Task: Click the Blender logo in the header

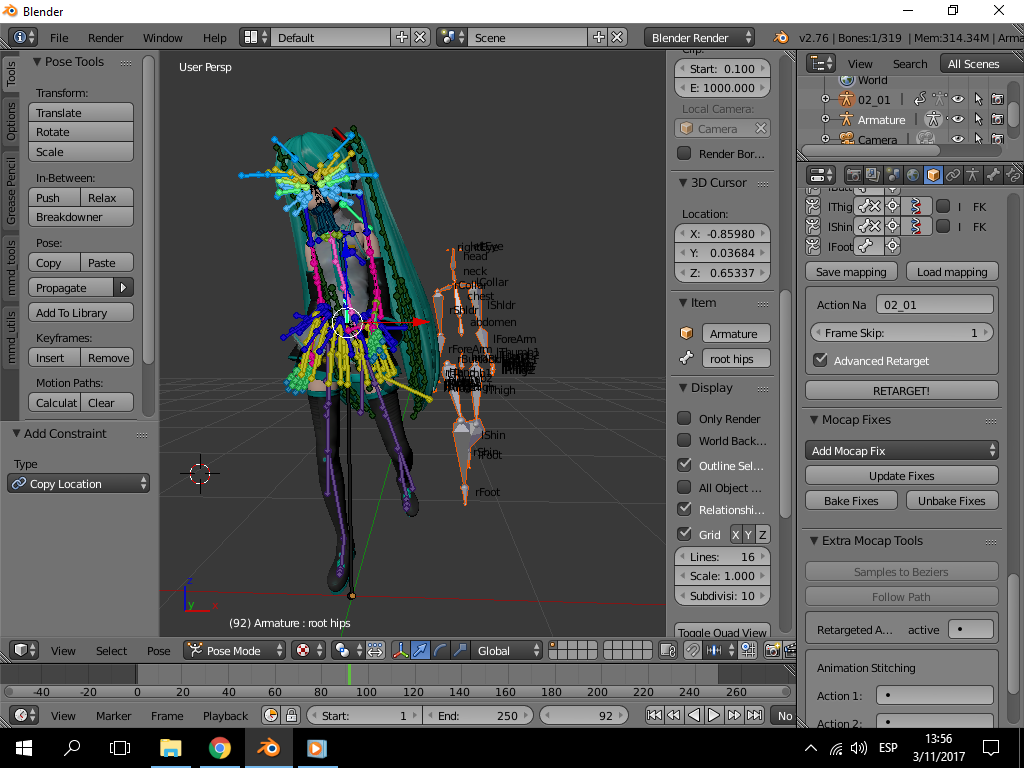Action: pos(780,37)
